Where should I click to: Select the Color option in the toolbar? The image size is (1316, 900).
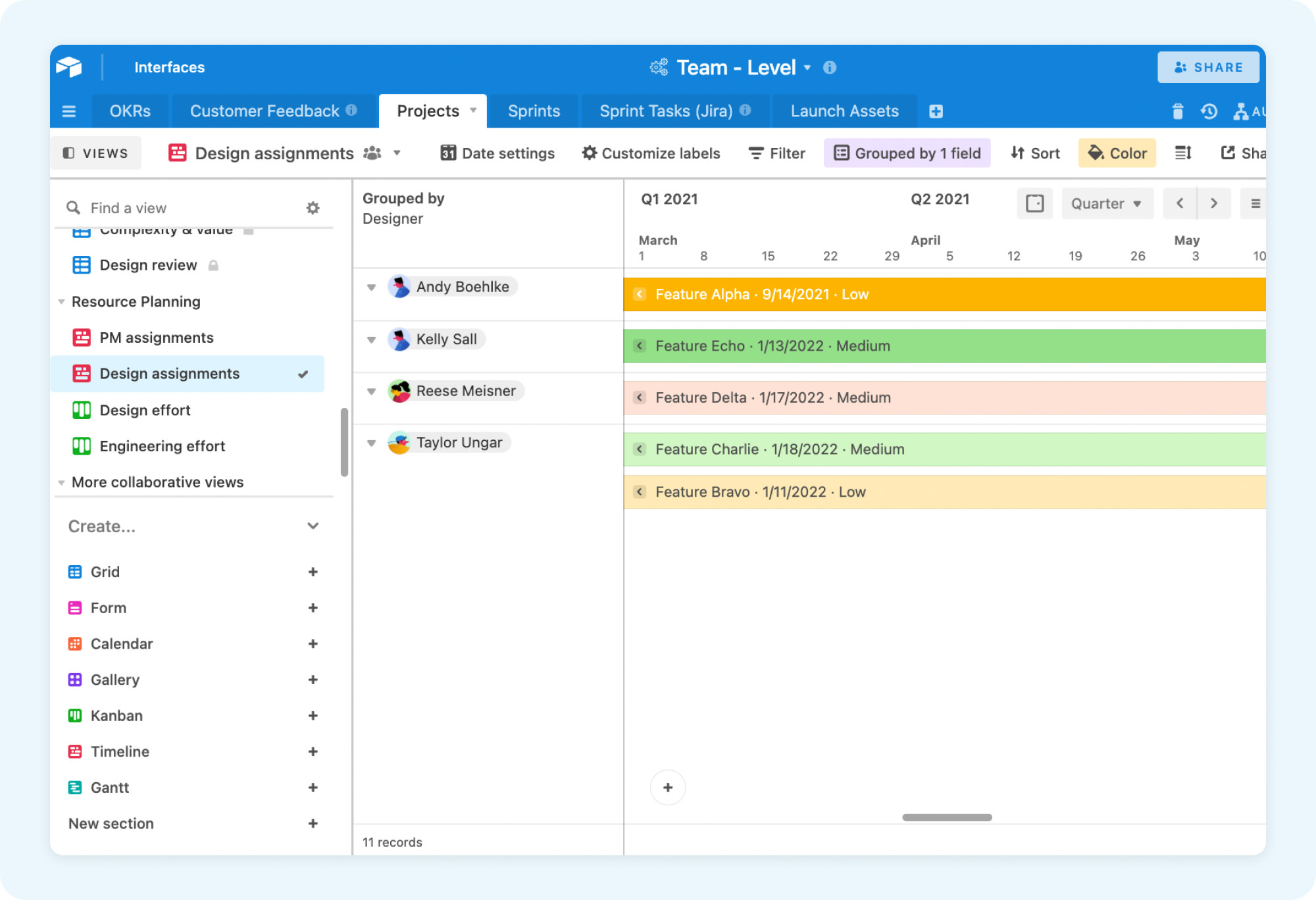click(x=1117, y=153)
